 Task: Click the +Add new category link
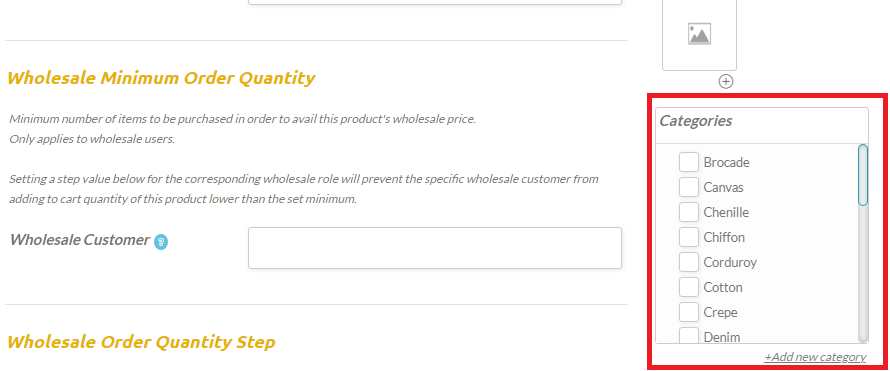point(815,357)
